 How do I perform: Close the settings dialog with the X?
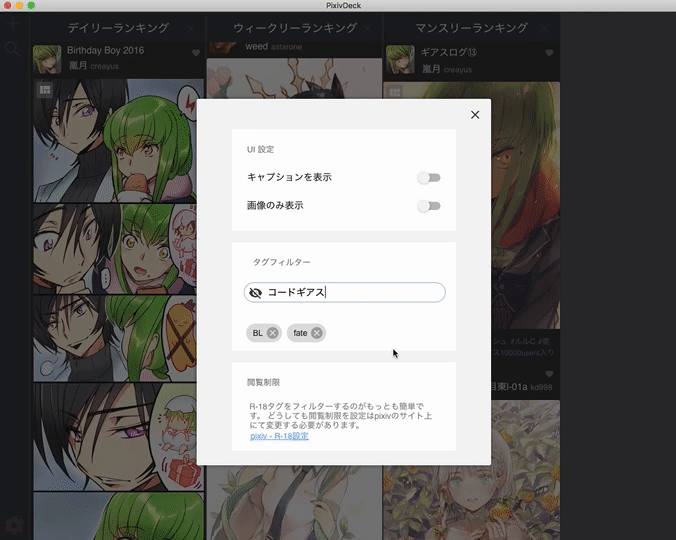pyautogui.click(x=475, y=115)
